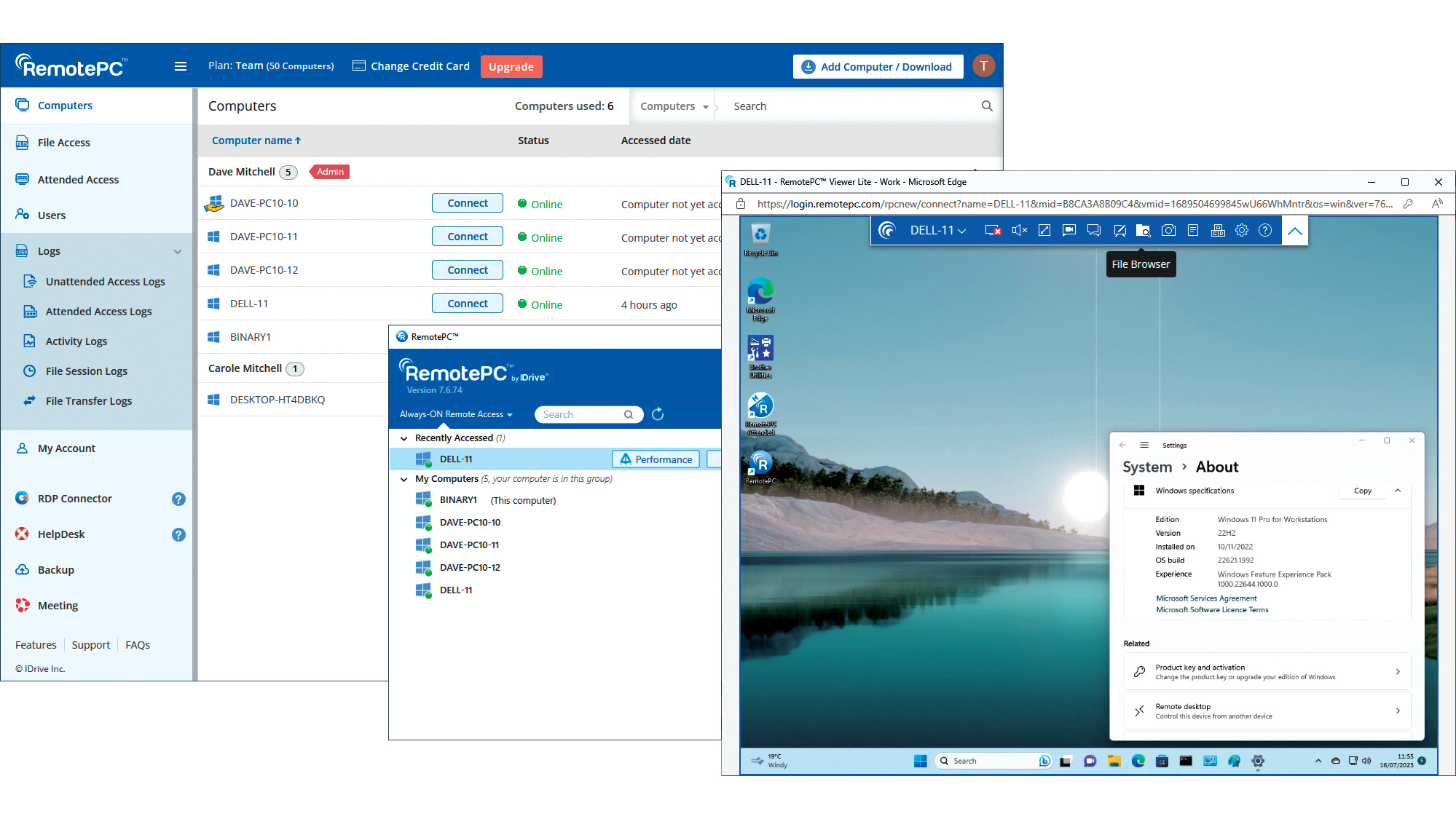
Task: Click the refresh icon in RemotePC app
Action: click(658, 414)
